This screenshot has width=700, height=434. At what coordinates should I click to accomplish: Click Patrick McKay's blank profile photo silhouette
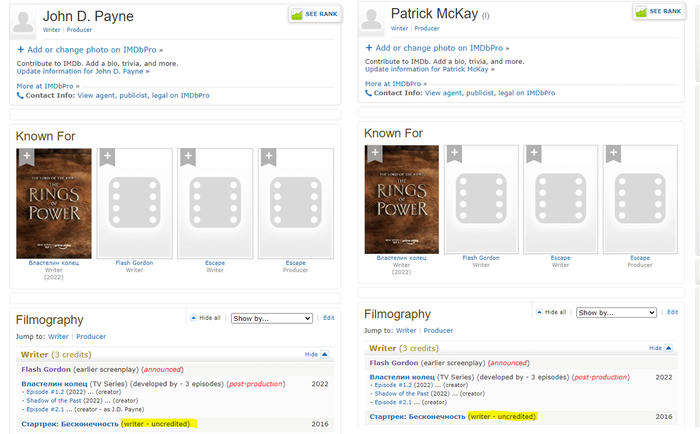[x=372, y=20]
